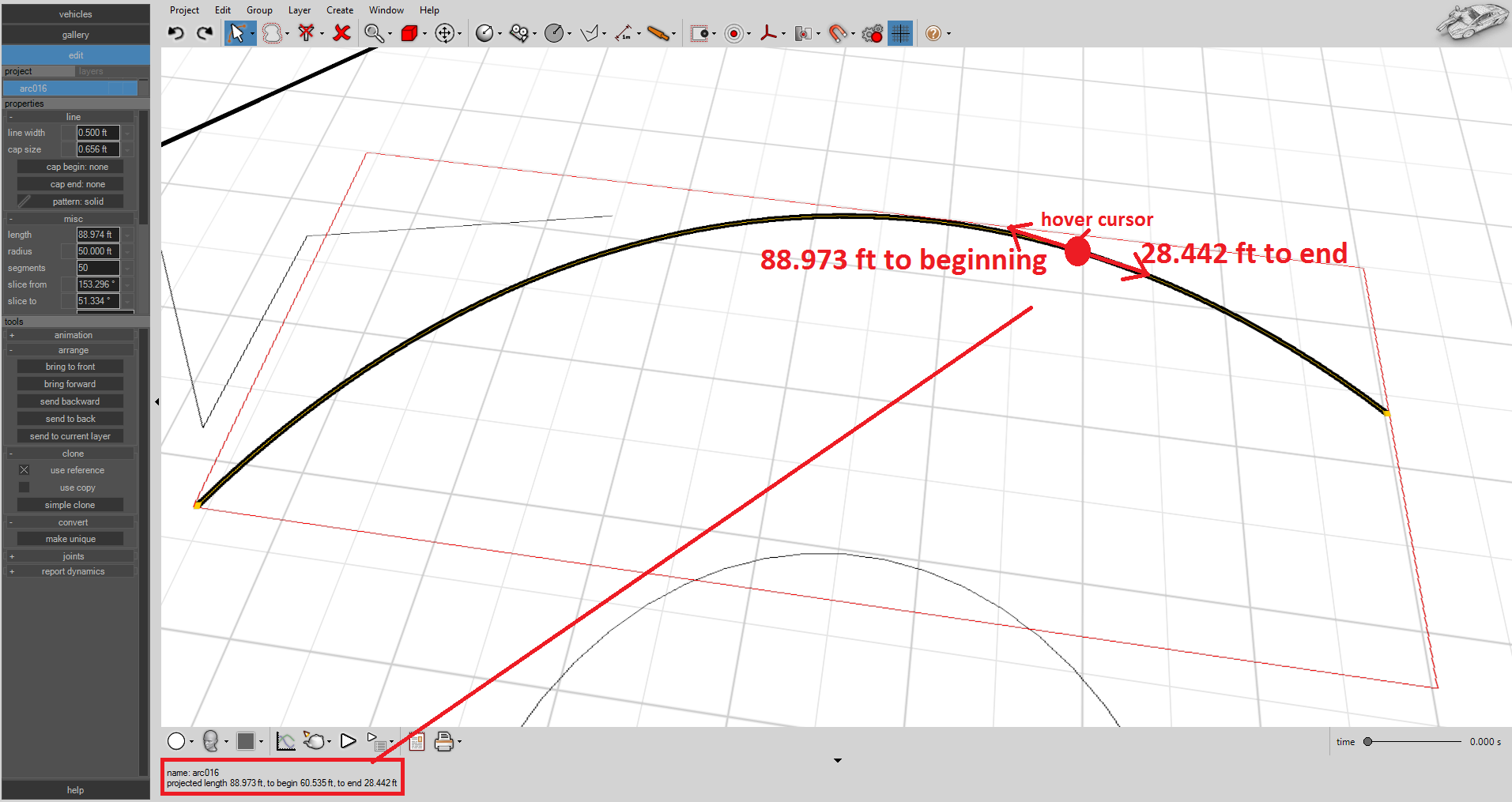Select the polyline drawing tool
1512x802 pixels.
590,33
